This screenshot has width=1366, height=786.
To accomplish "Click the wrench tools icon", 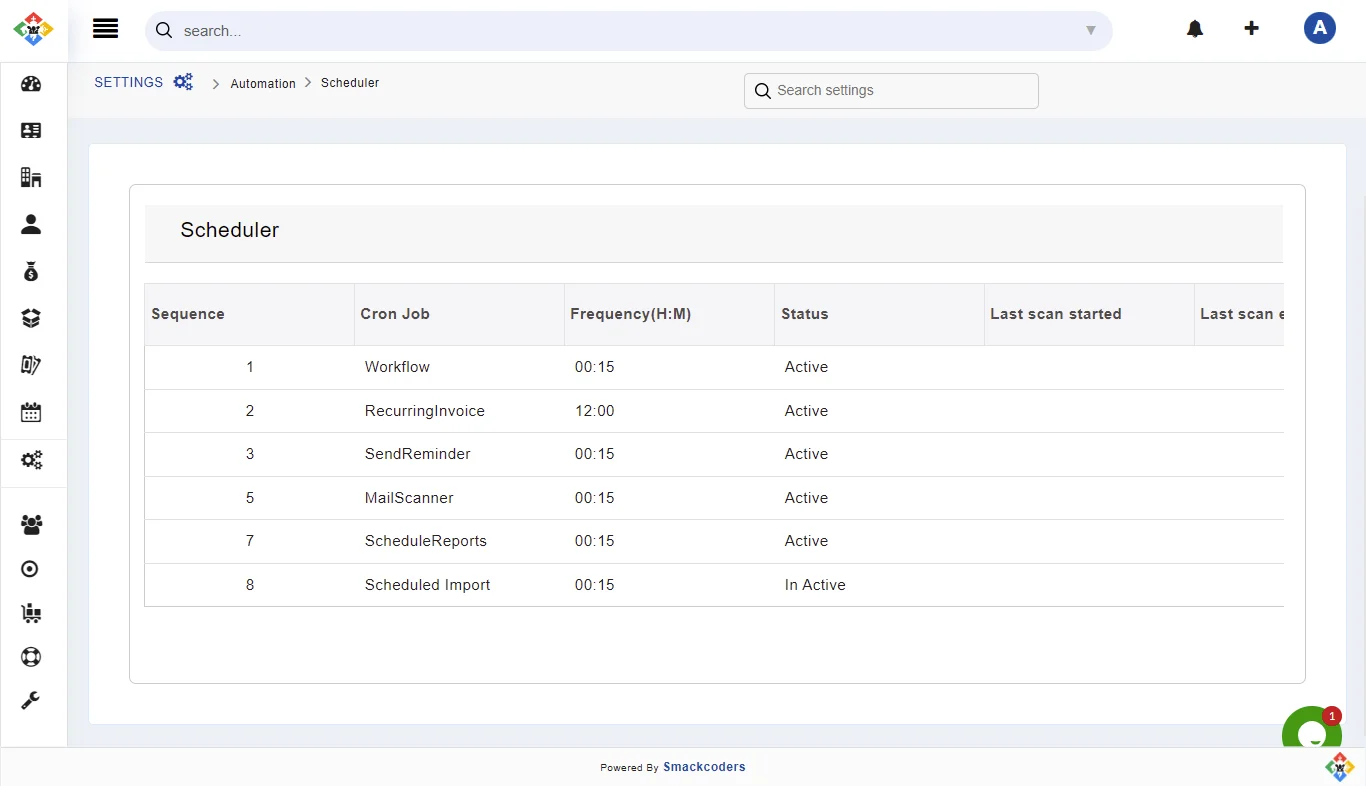I will [30, 700].
